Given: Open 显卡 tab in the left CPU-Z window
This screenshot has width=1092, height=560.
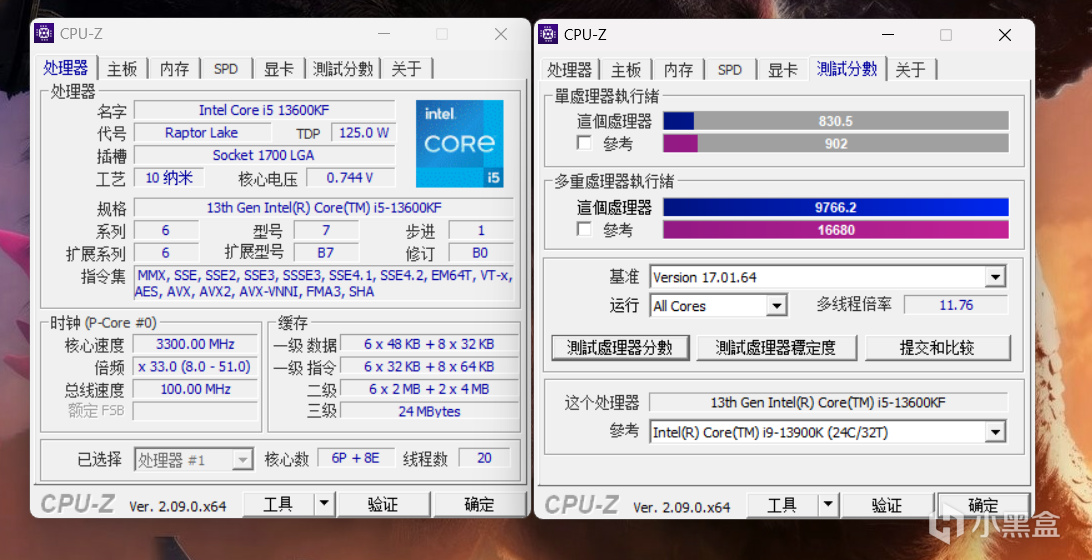Looking at the screenshot, I should 278,68.
